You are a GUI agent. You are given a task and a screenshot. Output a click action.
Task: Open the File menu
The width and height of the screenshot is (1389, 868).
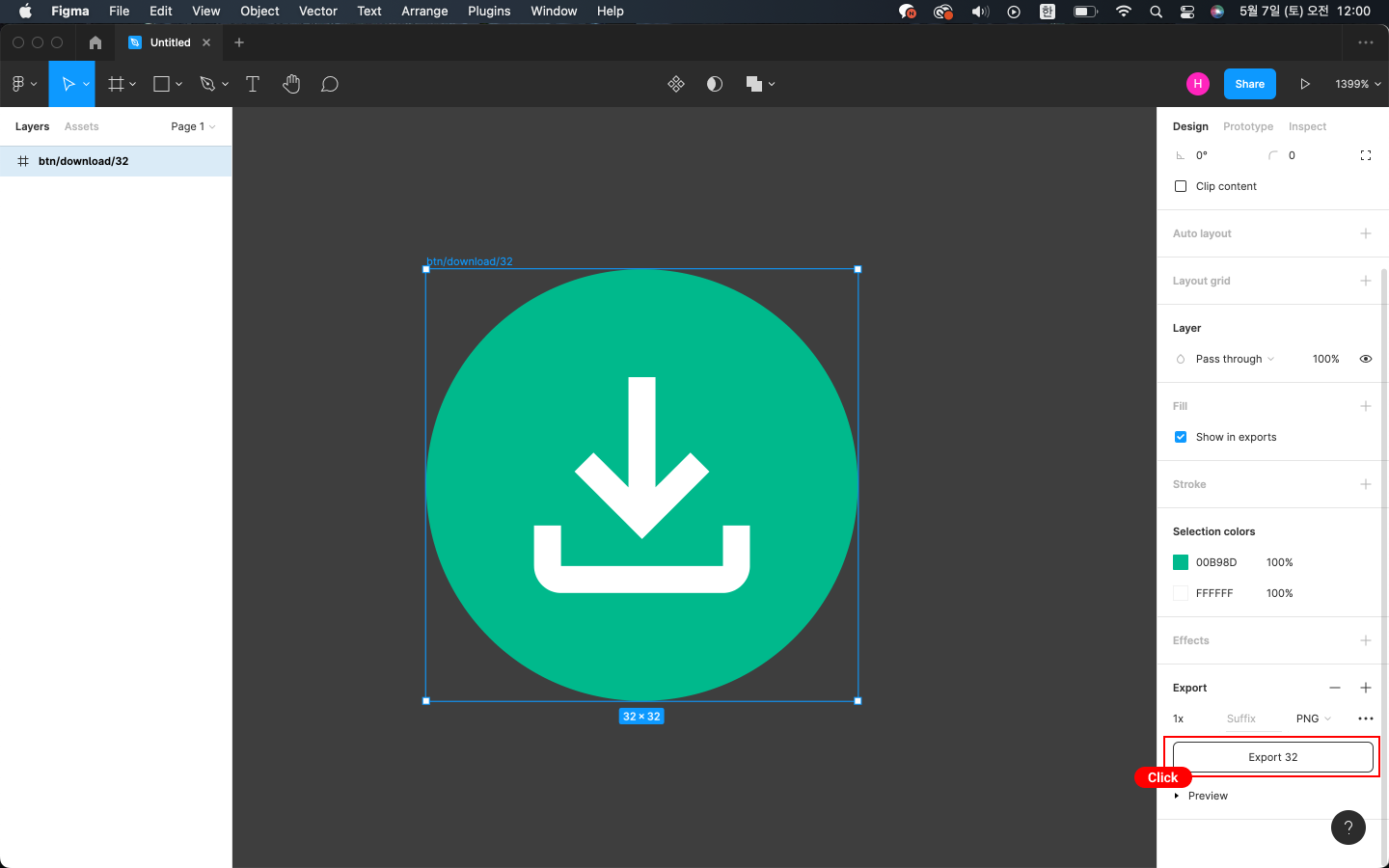[120, 12]
